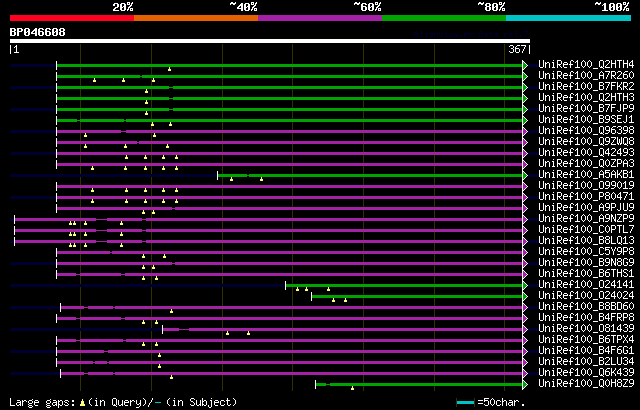Click the purple arrowhead of UniRef100_C0PTL7 row

tap(525, 230)
